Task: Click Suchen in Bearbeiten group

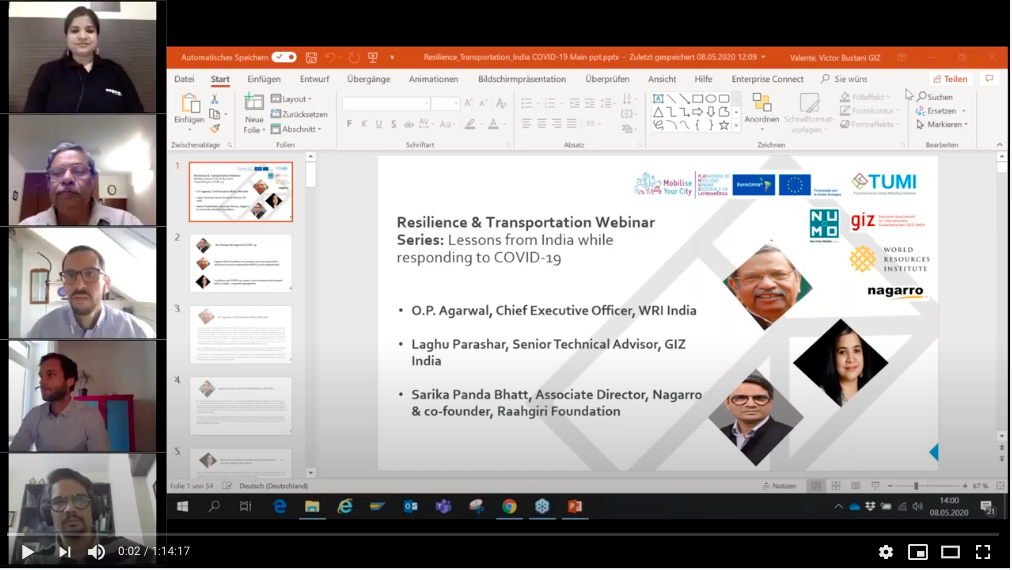Action: point(935,97)
